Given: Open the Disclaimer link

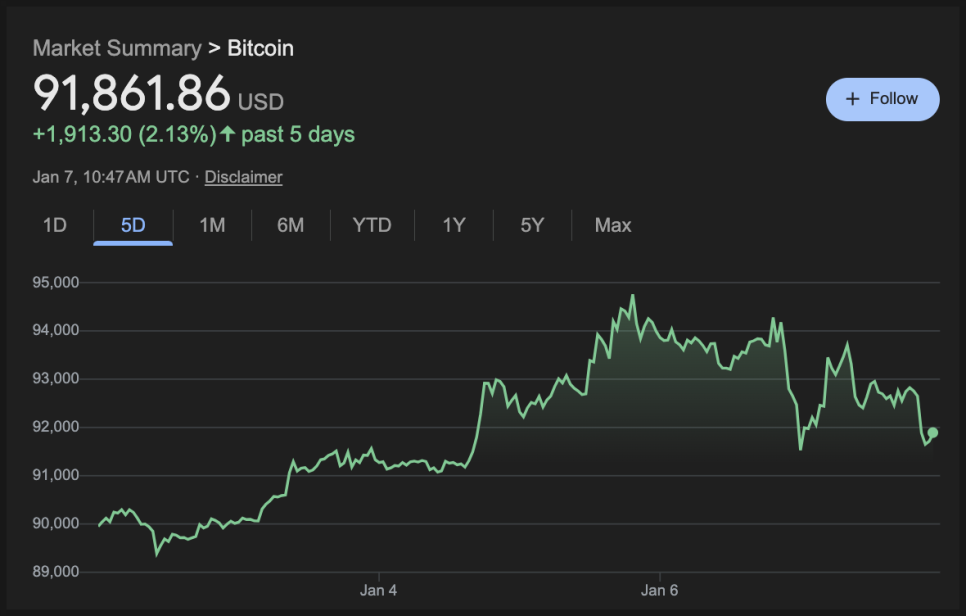Looking at the screenshot, I should click(x=243, y=177).
